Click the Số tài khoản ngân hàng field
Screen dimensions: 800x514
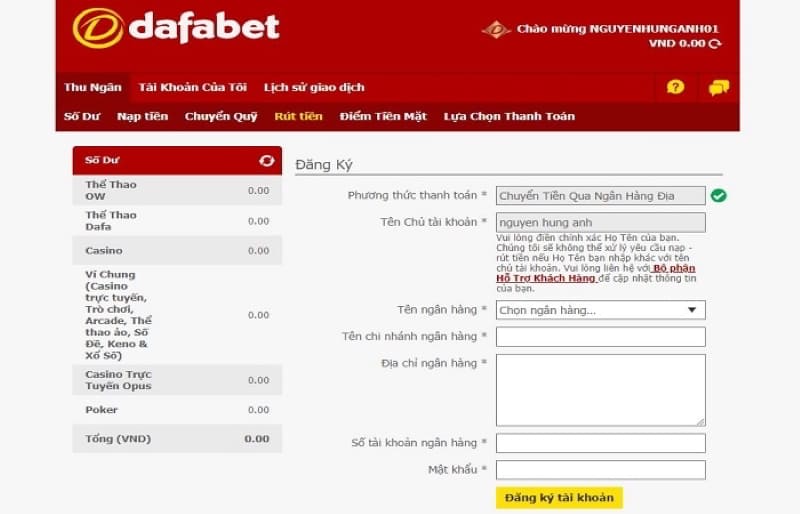pyautogui.click(x=600, y=443)
